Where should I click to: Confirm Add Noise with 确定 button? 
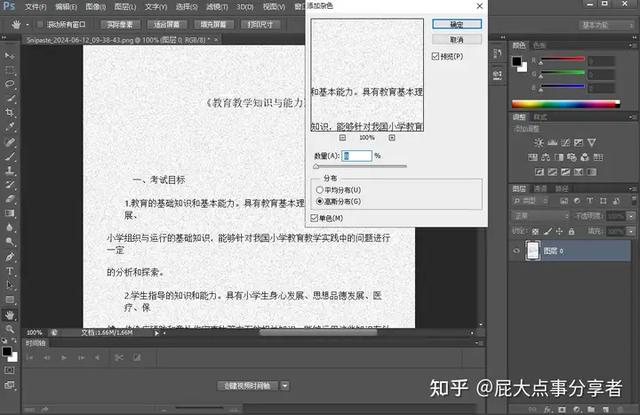pos(457,24)
